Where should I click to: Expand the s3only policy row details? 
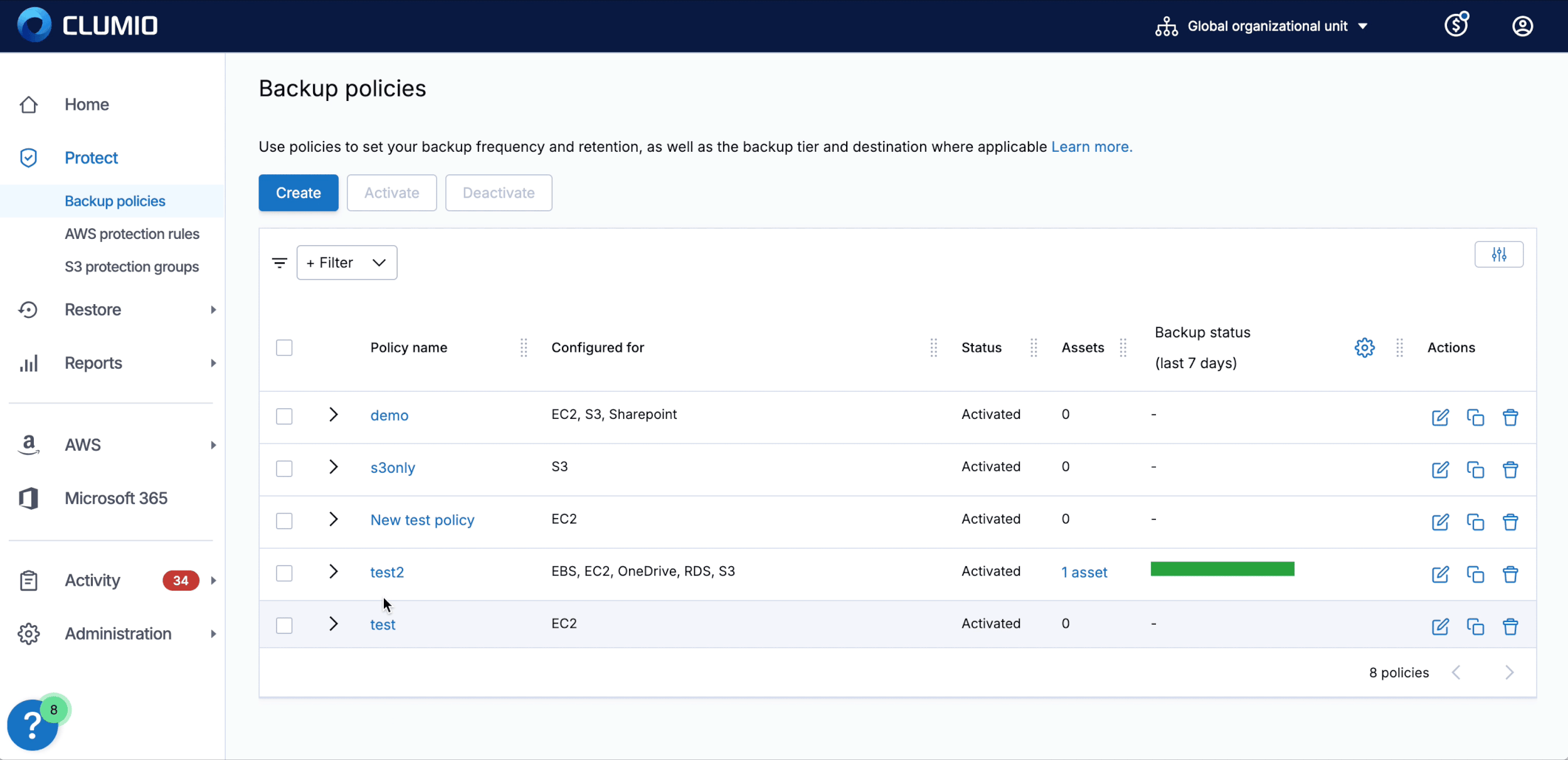click(x=333, y=467)
